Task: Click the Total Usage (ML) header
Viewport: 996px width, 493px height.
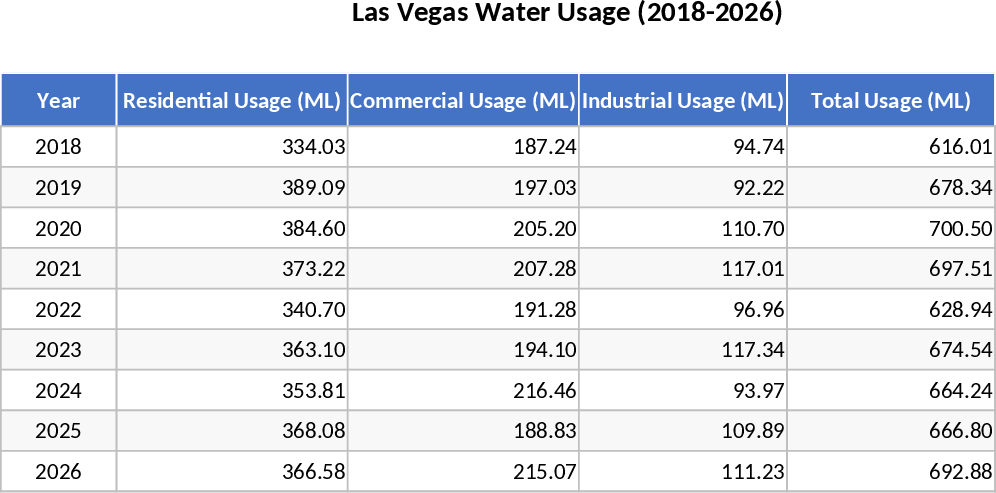Action: click(890, 100)
